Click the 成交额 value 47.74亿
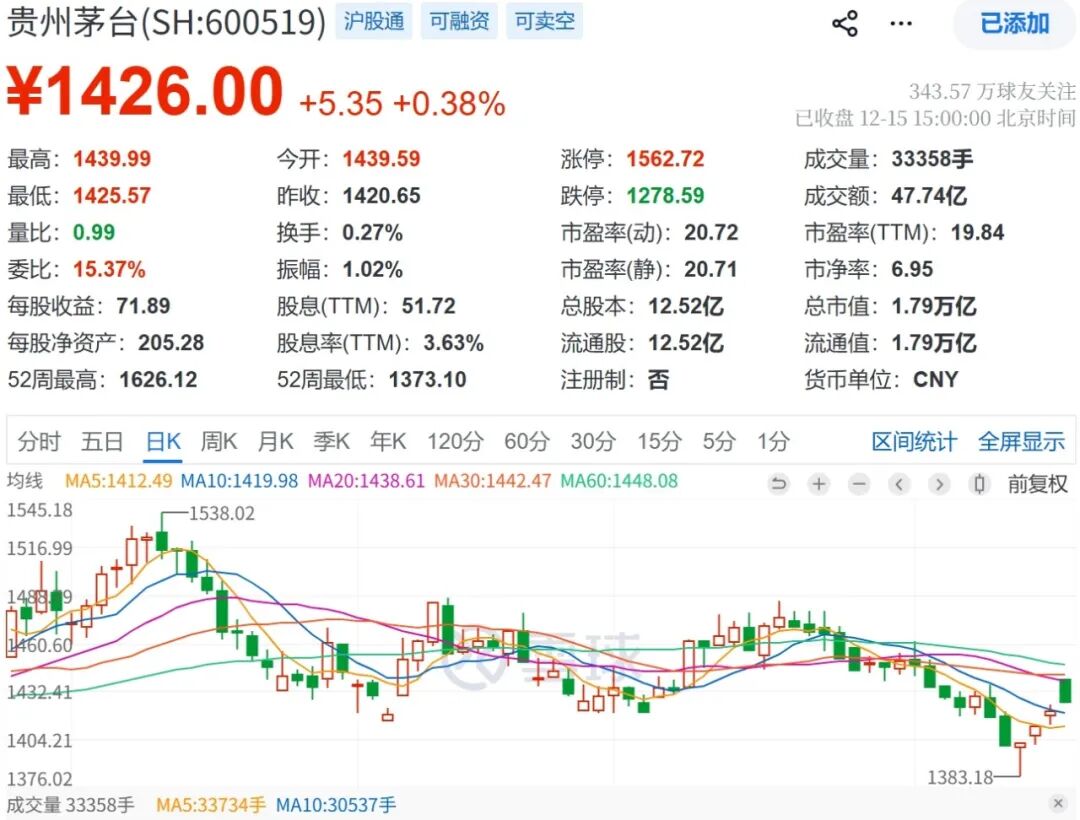 (x=929, y=196)
